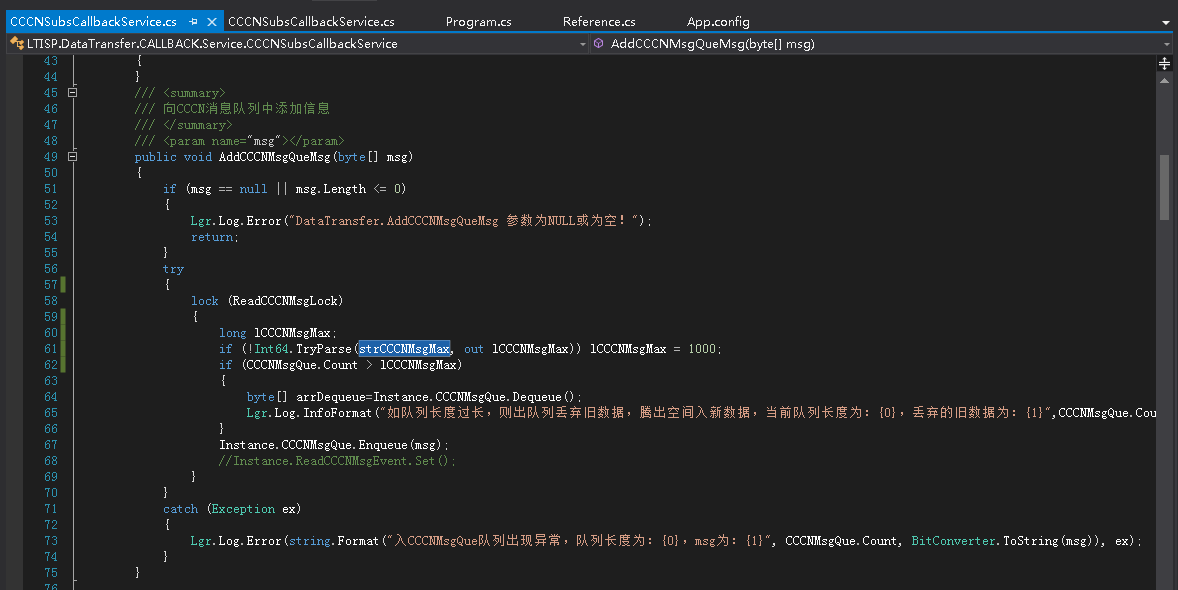Click line number 73 in the margin
This screenshot has width=1178, height=590.
(50, 541)
